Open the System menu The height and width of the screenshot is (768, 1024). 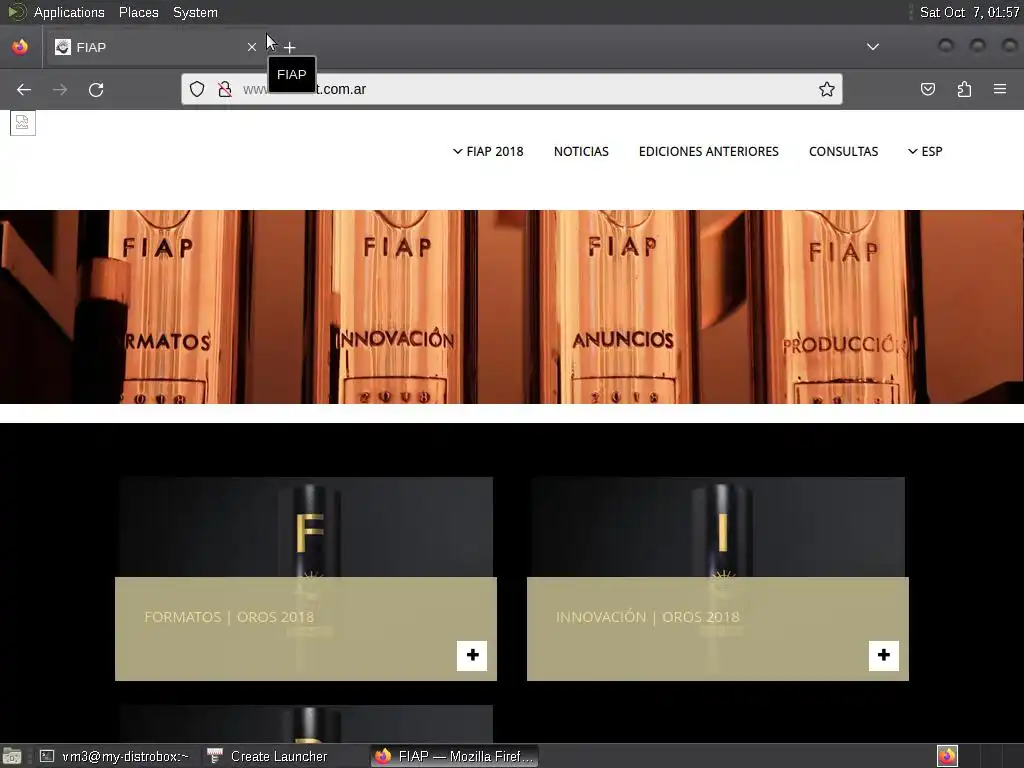[195, 12]
